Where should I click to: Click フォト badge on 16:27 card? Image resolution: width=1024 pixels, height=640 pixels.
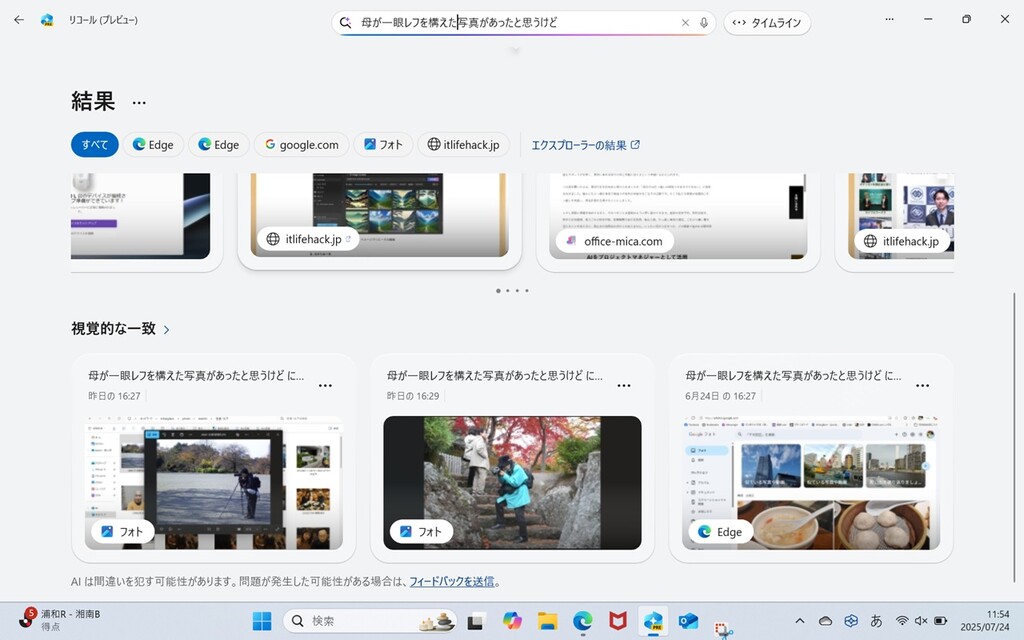pos(122,532)
